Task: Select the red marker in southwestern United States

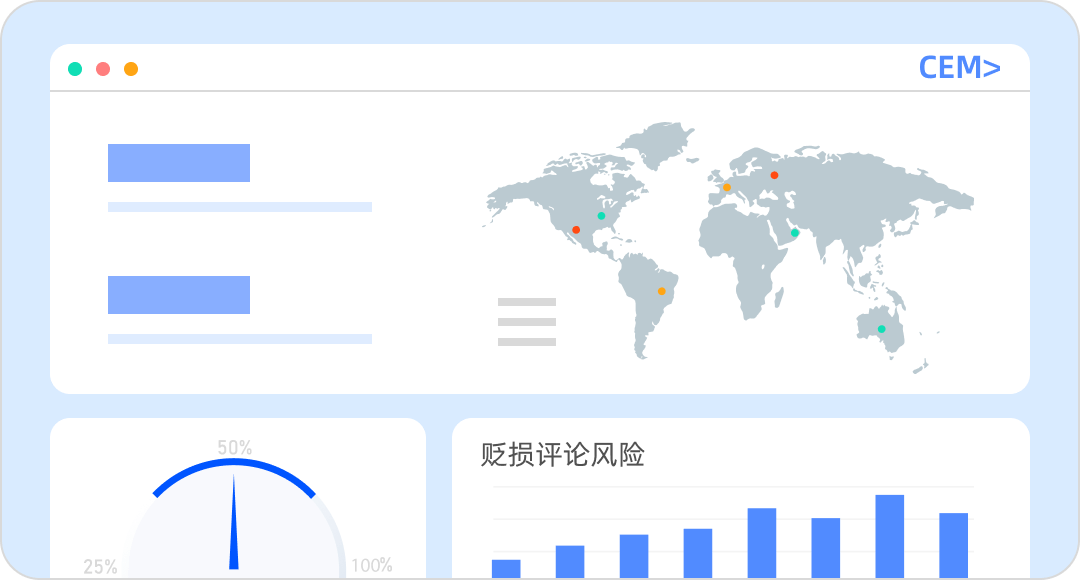Action: tap(576, 230)
